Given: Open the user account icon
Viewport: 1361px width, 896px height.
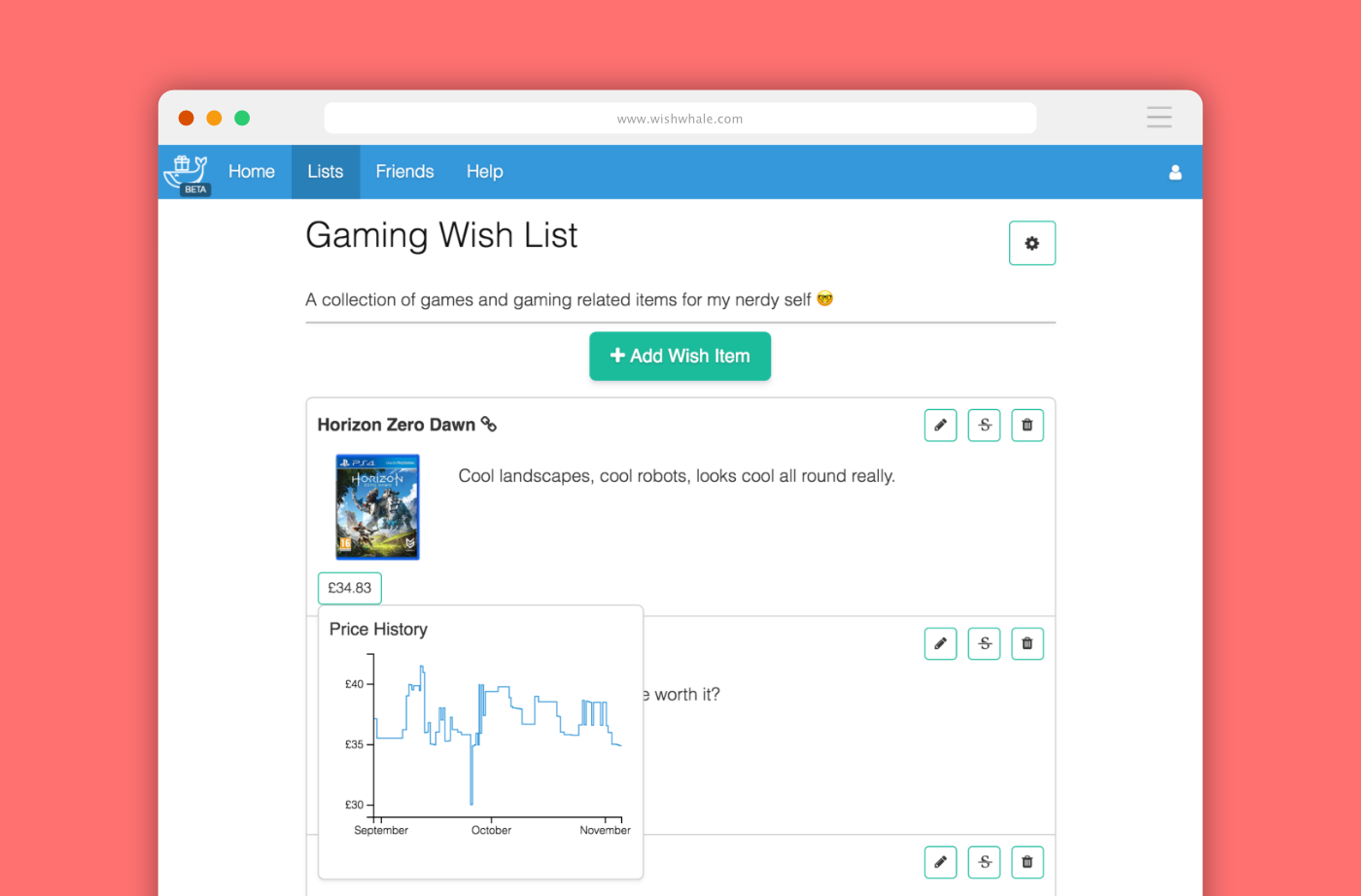Looking at the screenshot, I should pyautogui.click(x=1175, y=172).
